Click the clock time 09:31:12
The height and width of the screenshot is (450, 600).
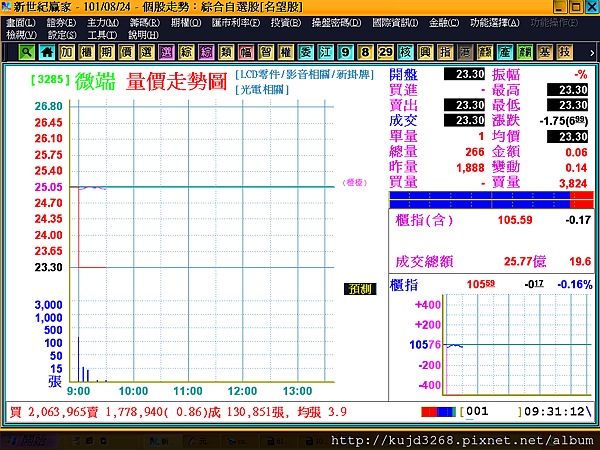pyautogui.click(x=554, y=412)
